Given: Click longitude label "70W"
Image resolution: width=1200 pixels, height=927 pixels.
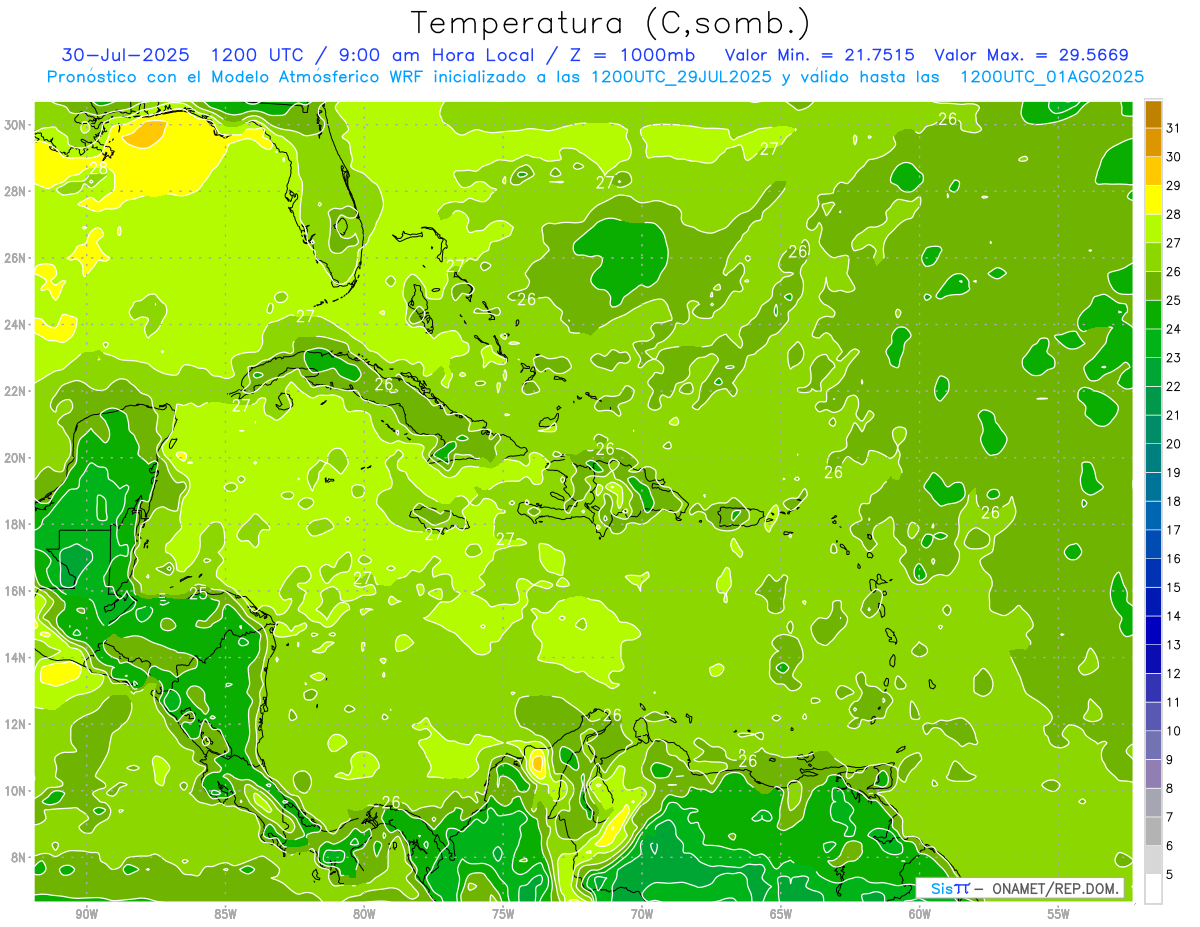Looking at the screenshot, I should (x=642, y=914).
